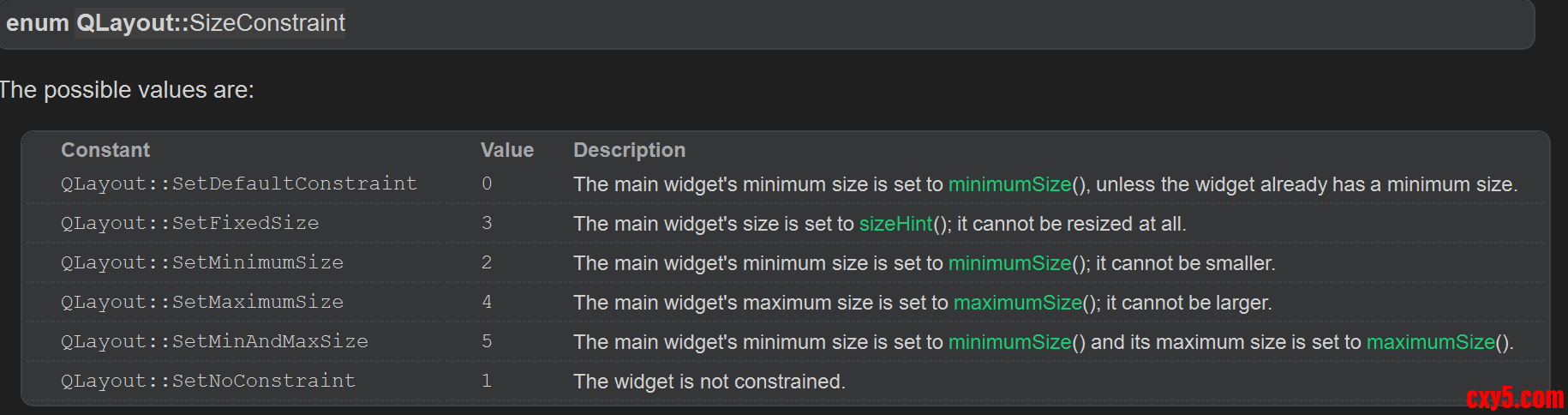
Task: Click the enum QLayout::SizeConstraint heading
Action: (x=176, y=23)
